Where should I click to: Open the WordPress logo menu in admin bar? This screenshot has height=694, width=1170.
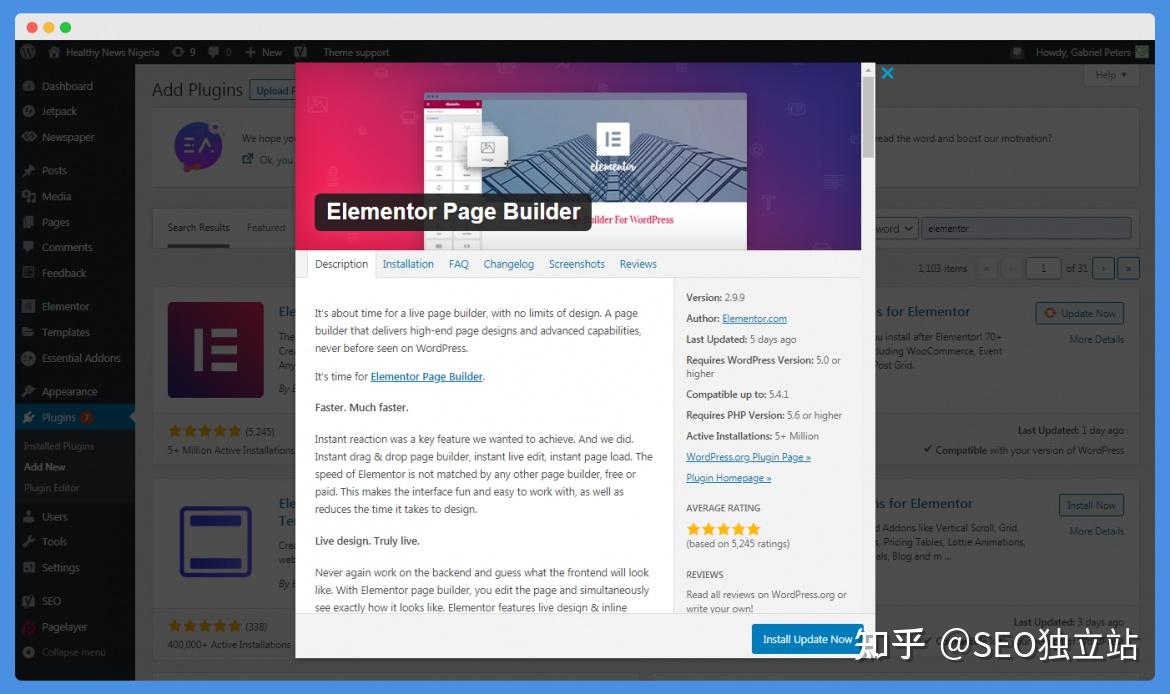(28, 52)
